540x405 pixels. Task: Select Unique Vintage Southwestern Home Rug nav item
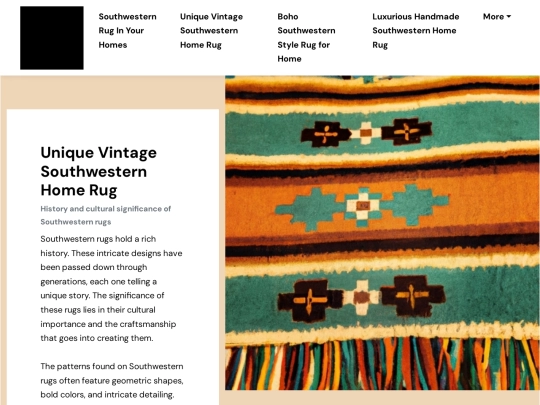point(211,31)
